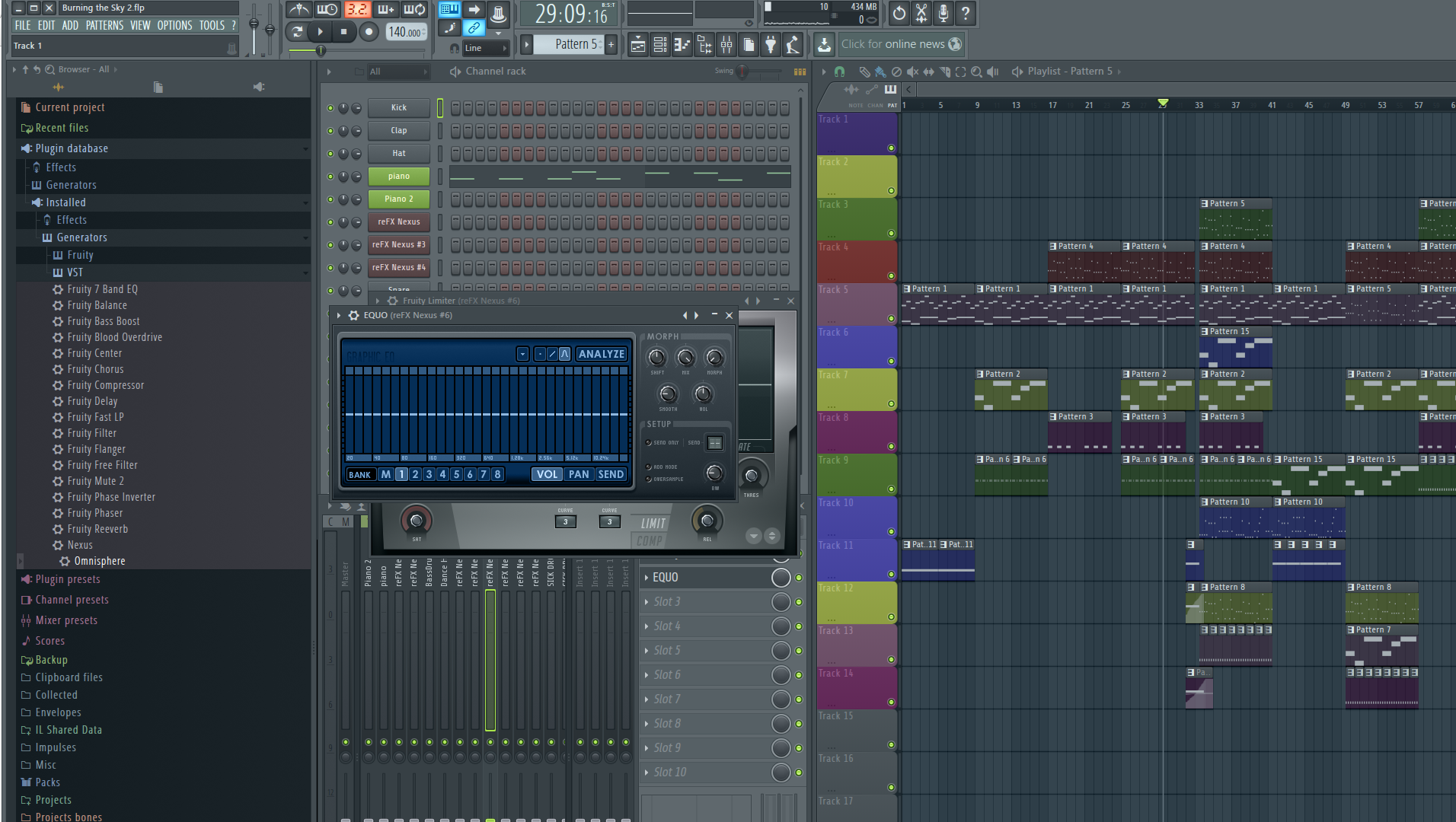Open the plugin picker icon
The image size is (1456, 822).
click(x=770, y=44)
